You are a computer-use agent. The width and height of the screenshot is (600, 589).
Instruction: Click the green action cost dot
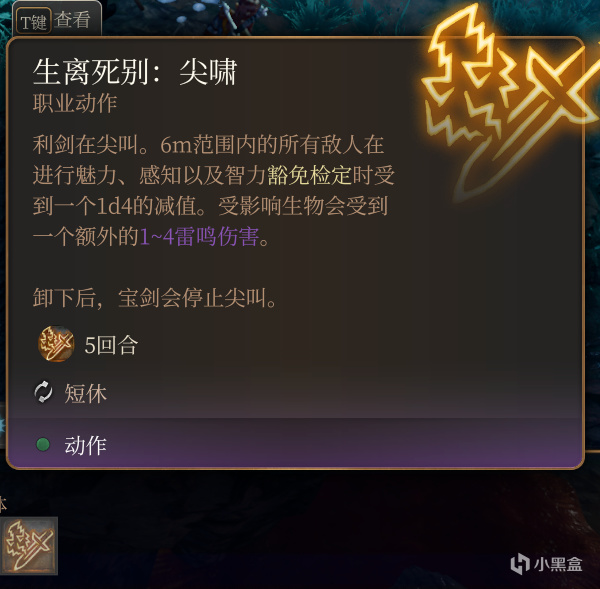click(43, 444)
